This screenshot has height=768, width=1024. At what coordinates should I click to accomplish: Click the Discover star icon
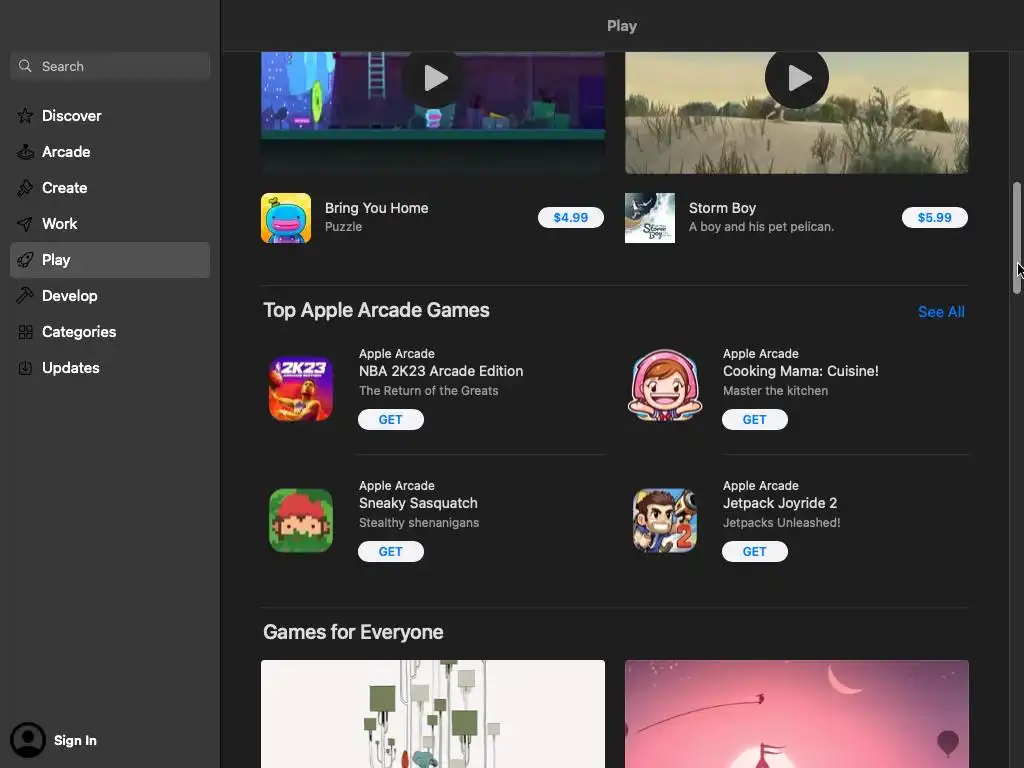coord(25,116)
